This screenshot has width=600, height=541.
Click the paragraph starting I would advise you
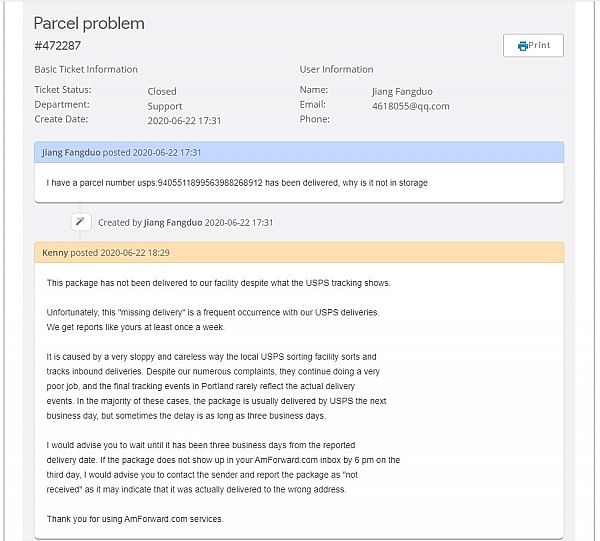tap(223, 466)
